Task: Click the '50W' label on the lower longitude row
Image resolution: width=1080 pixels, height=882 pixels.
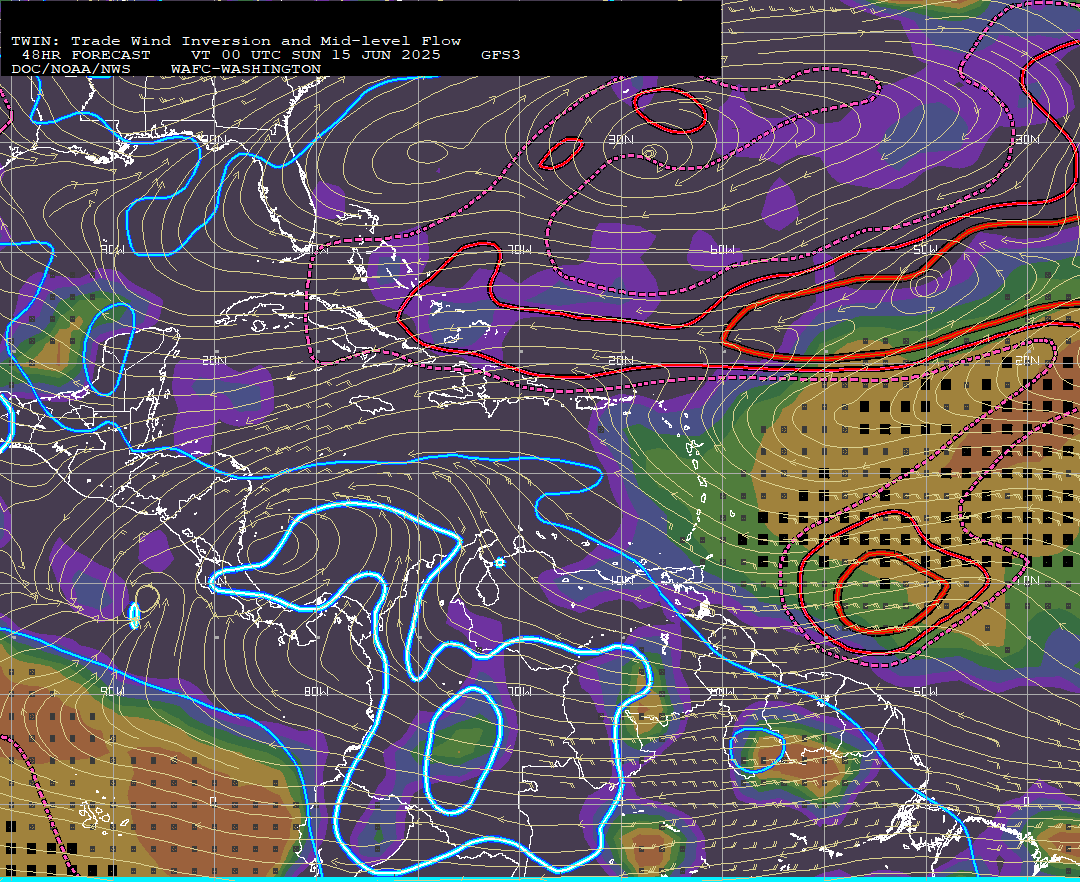Action: tap(925, 691)
